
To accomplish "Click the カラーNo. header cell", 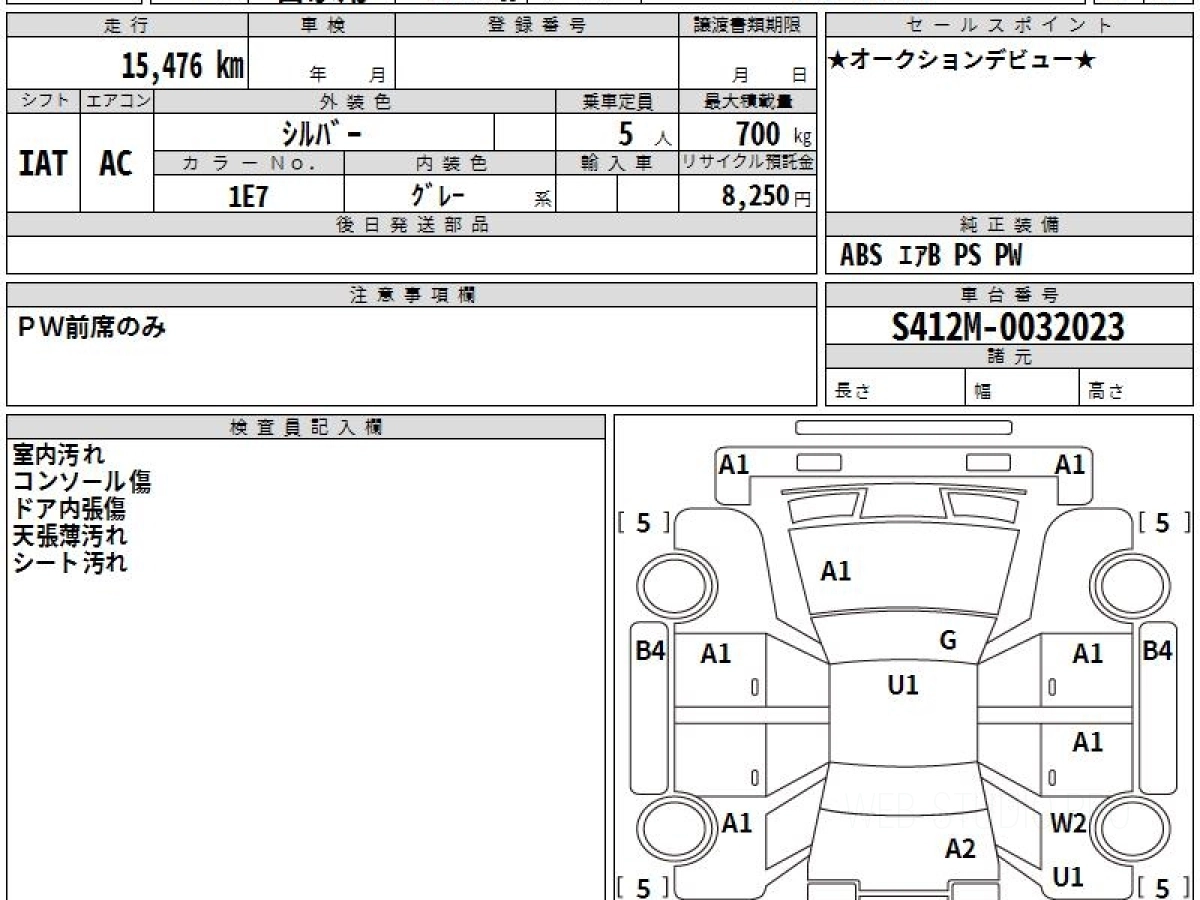I will tap(249, 163).
